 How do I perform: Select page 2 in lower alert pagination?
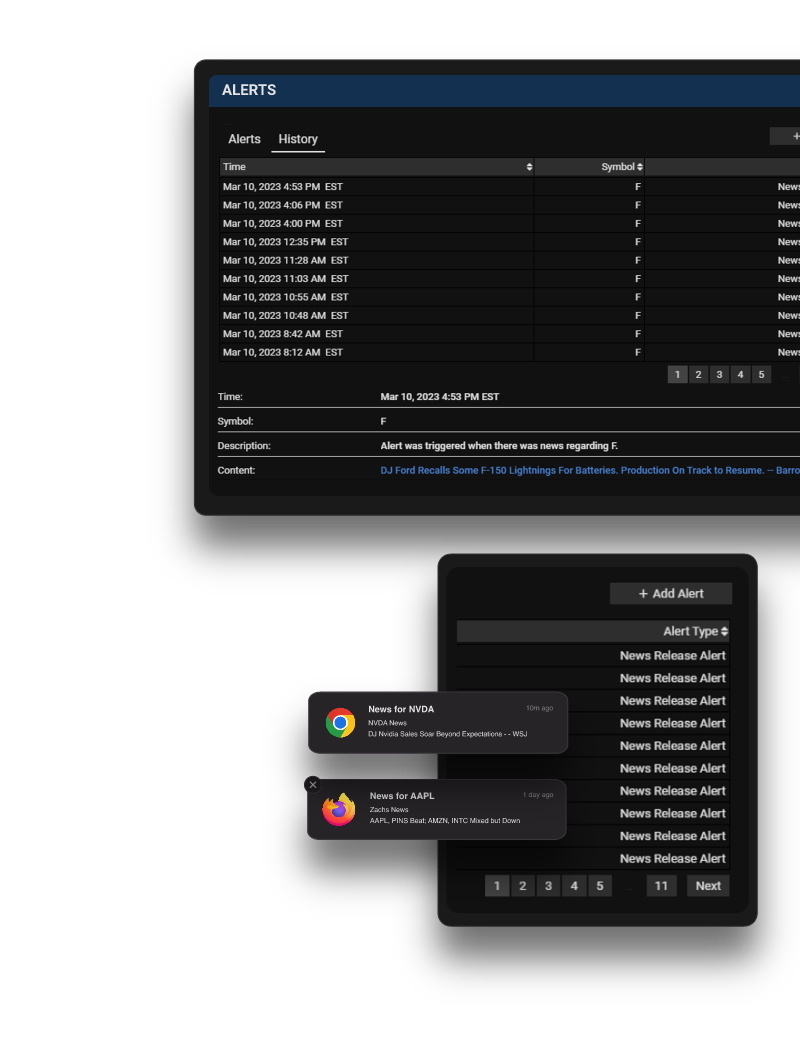coord(522,886)
